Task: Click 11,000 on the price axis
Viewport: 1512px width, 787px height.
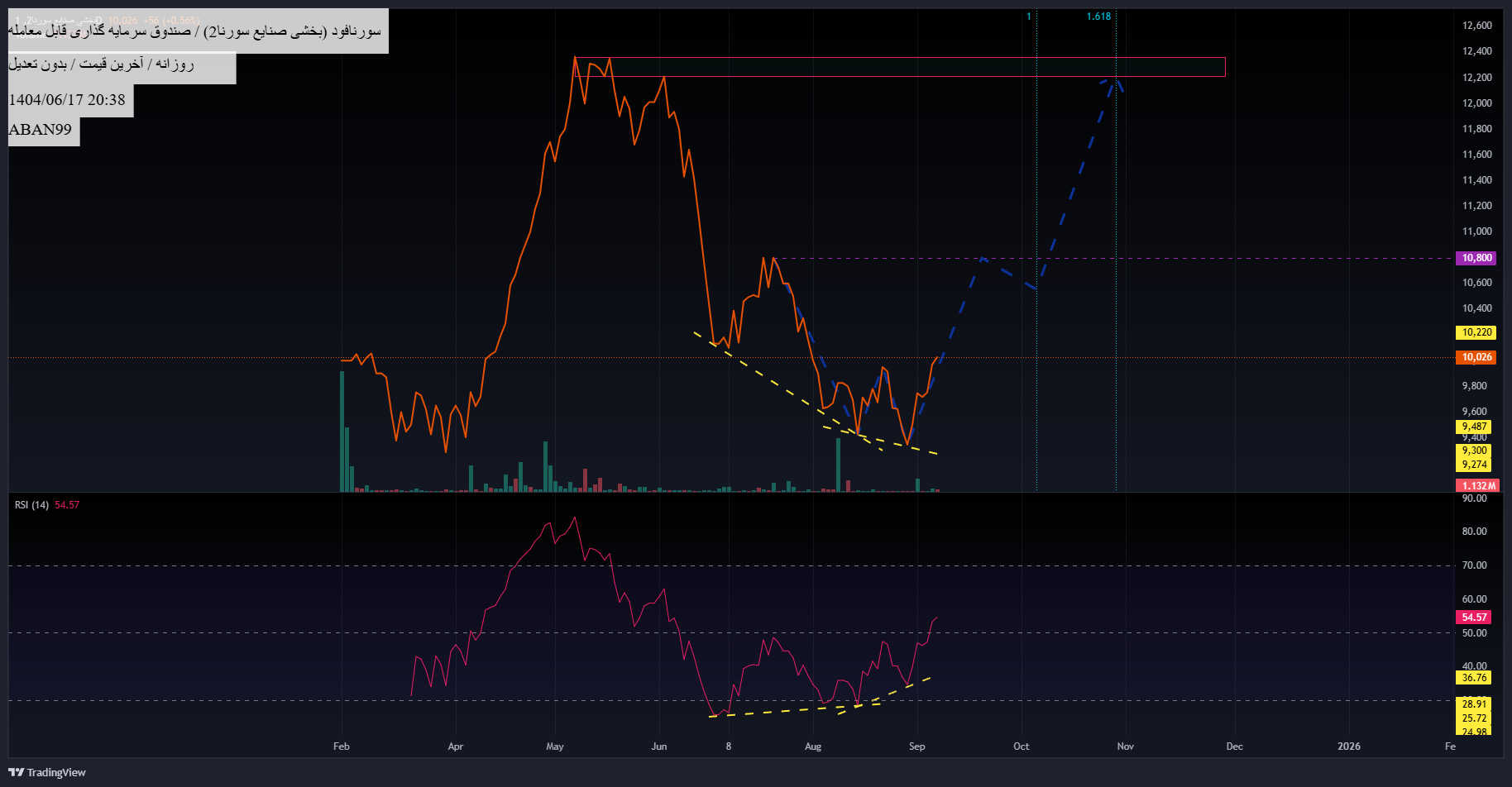Action: click(1476, 231)
